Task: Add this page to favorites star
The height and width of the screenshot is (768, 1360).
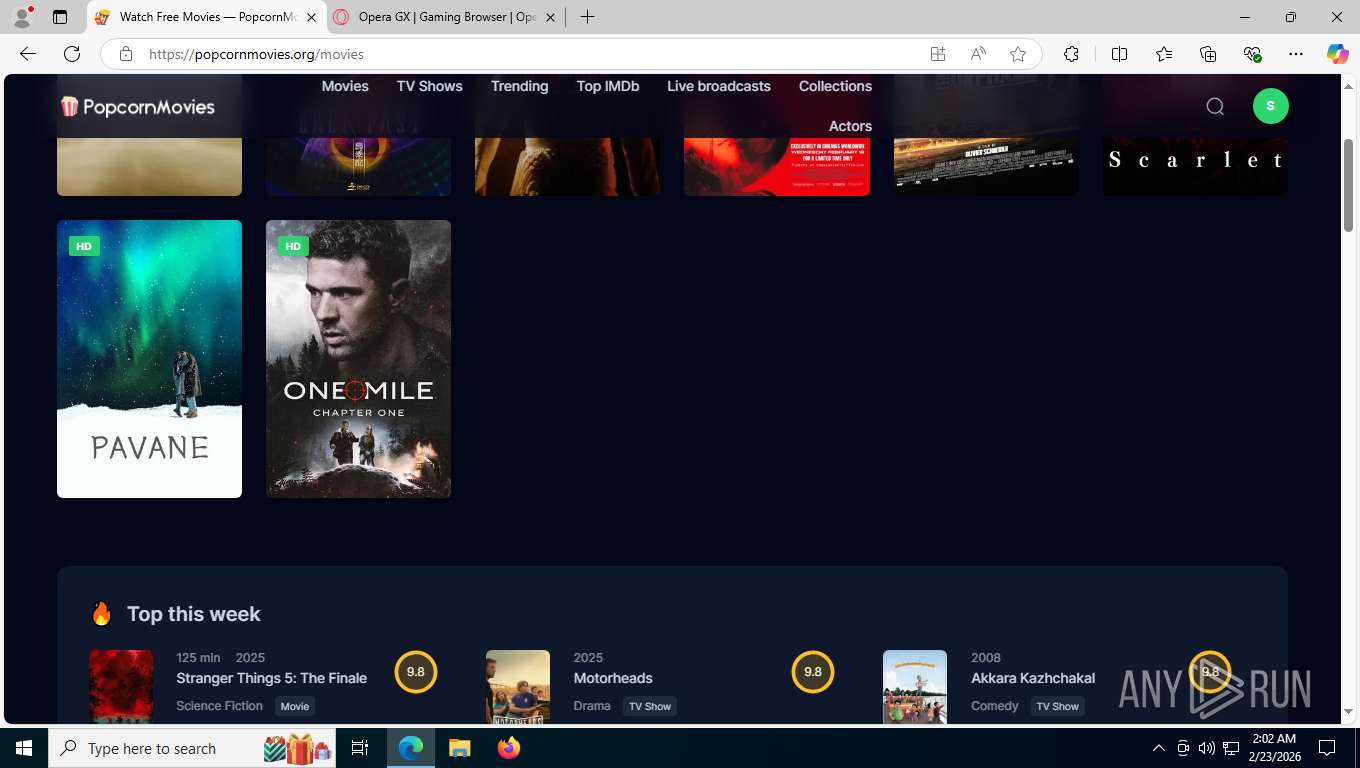Action: (1018, 54)
